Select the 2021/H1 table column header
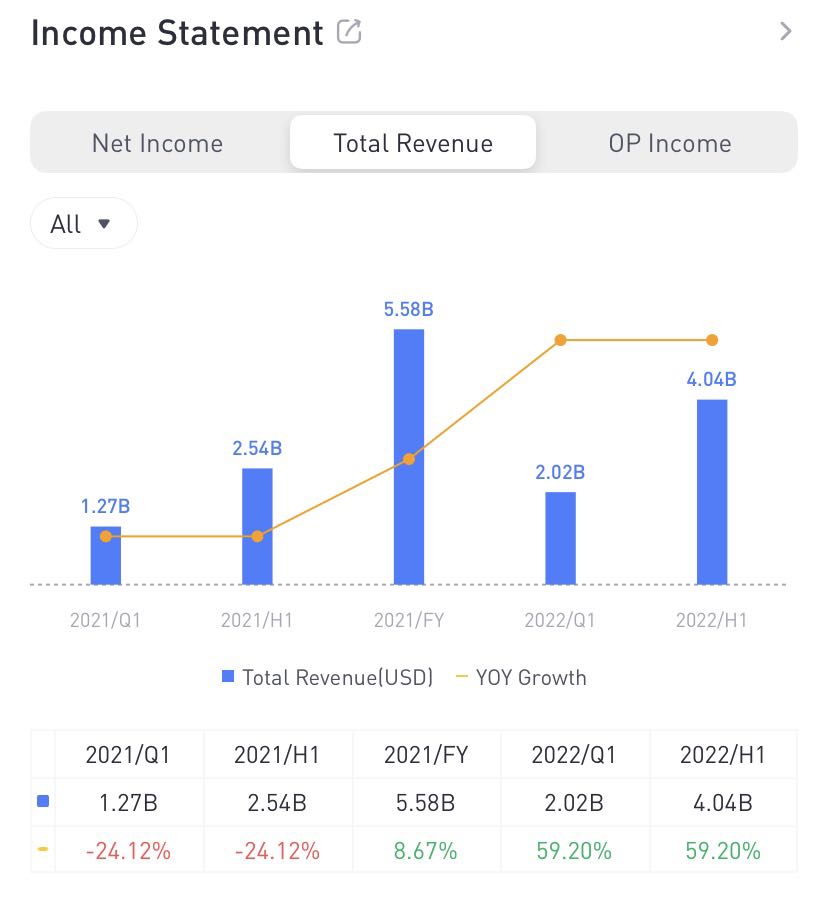Image resolution: width=828 pixels, height=898 pixels. coord(277,754)
